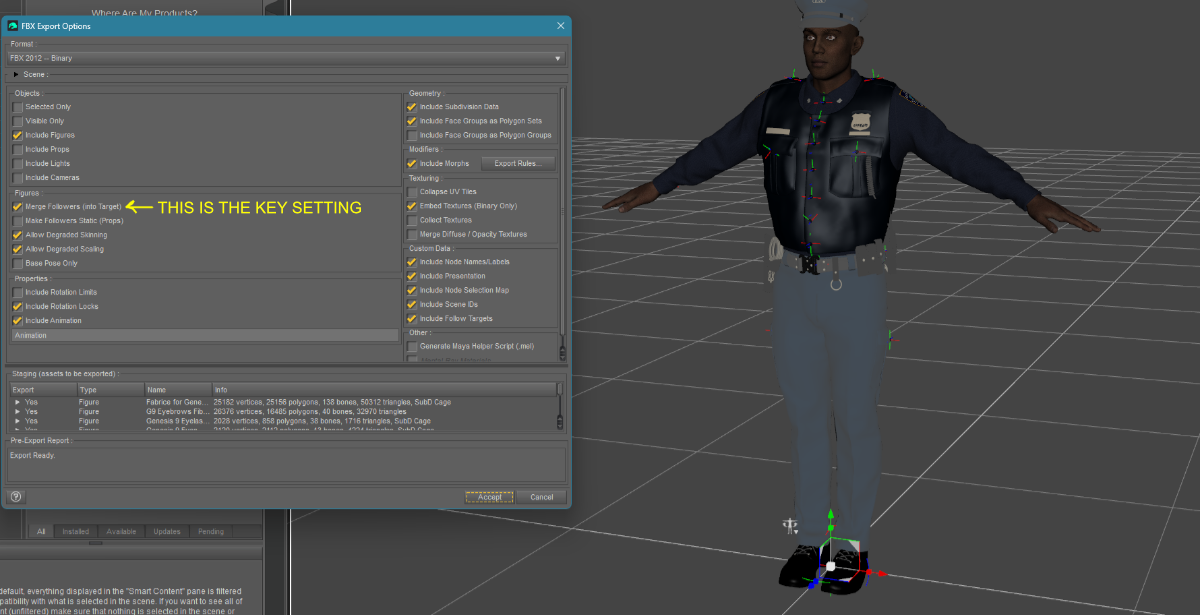This screenshot has width=1200, height=615.
Task: Click the translate gizmo at figure's feet
Action: tap(830, 565)
